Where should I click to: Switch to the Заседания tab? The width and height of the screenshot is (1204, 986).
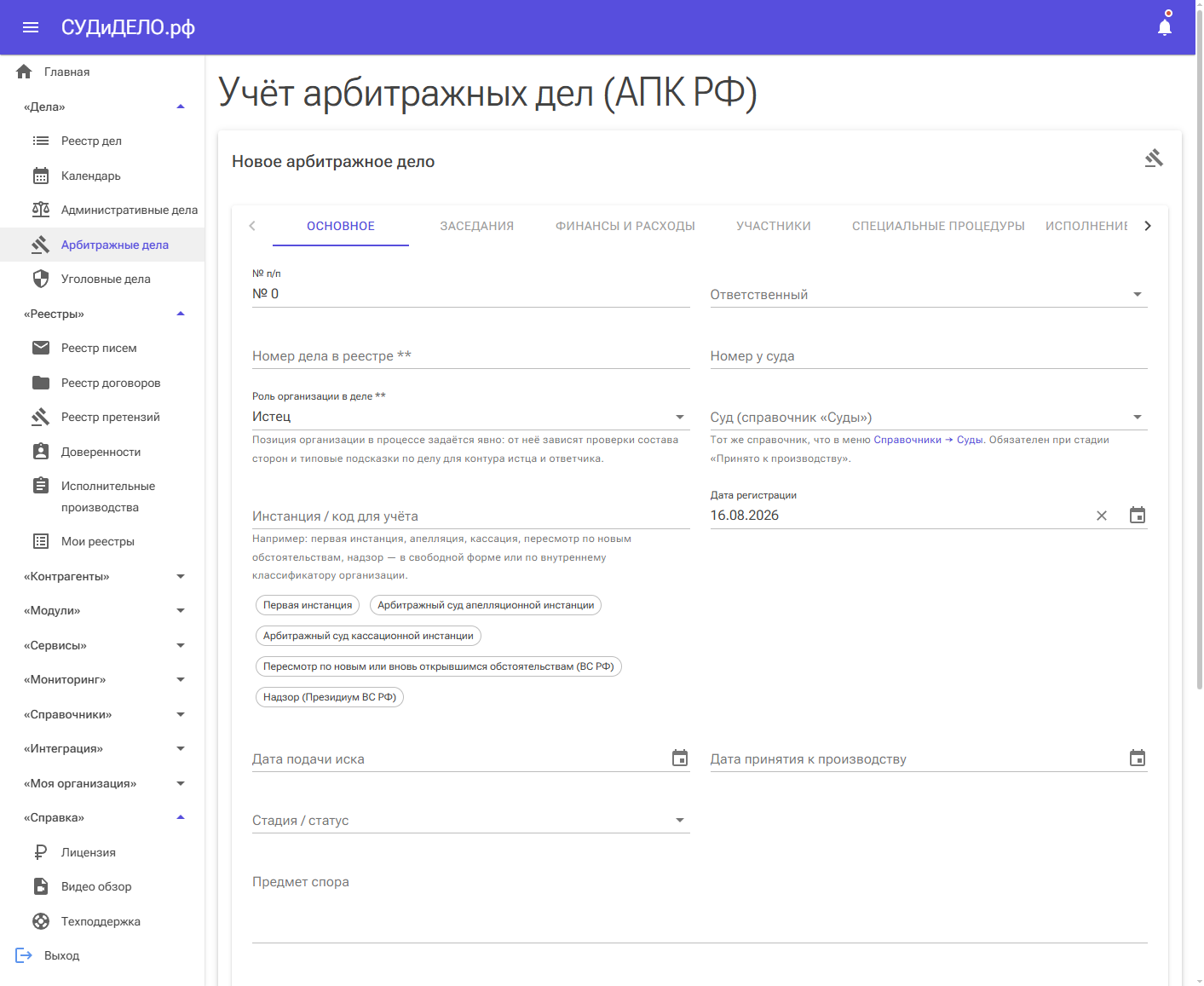477,226
